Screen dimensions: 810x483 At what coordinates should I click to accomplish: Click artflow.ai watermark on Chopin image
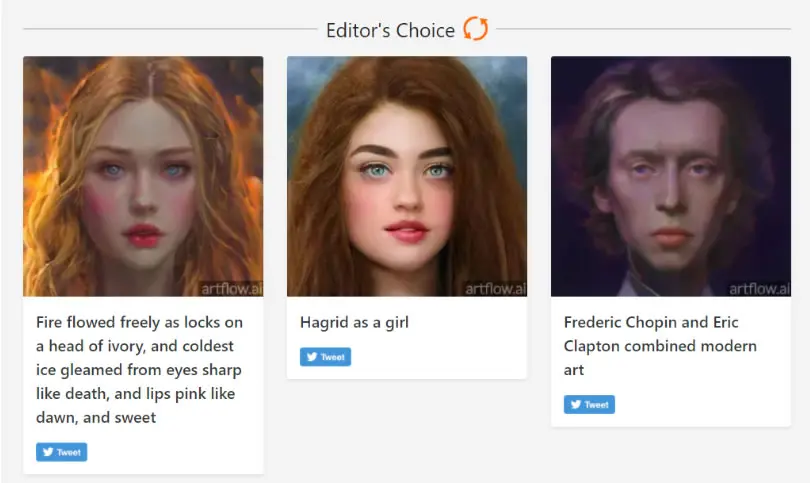(759, 289)
